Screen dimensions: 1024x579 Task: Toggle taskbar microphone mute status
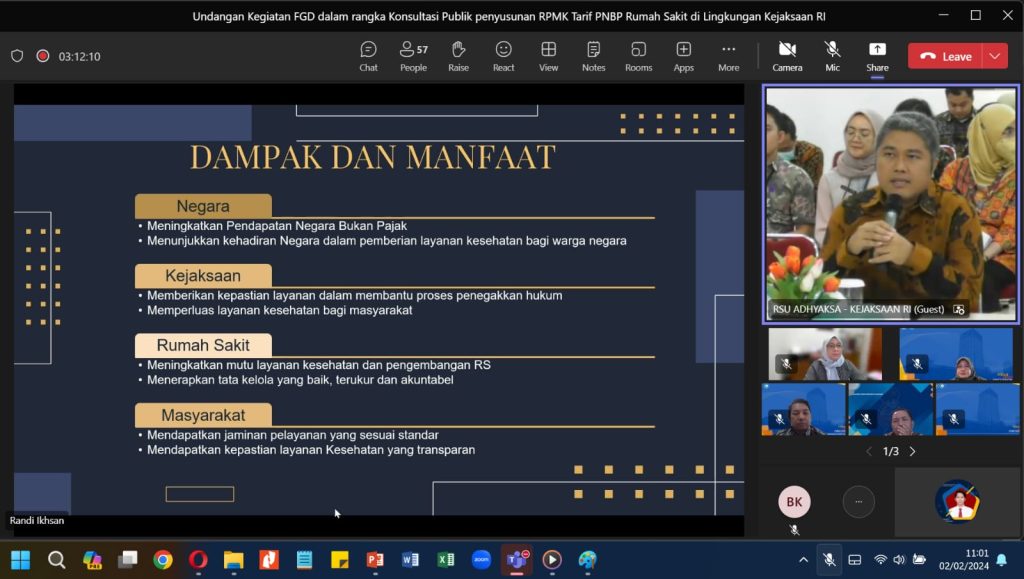[x=828, y=560]
